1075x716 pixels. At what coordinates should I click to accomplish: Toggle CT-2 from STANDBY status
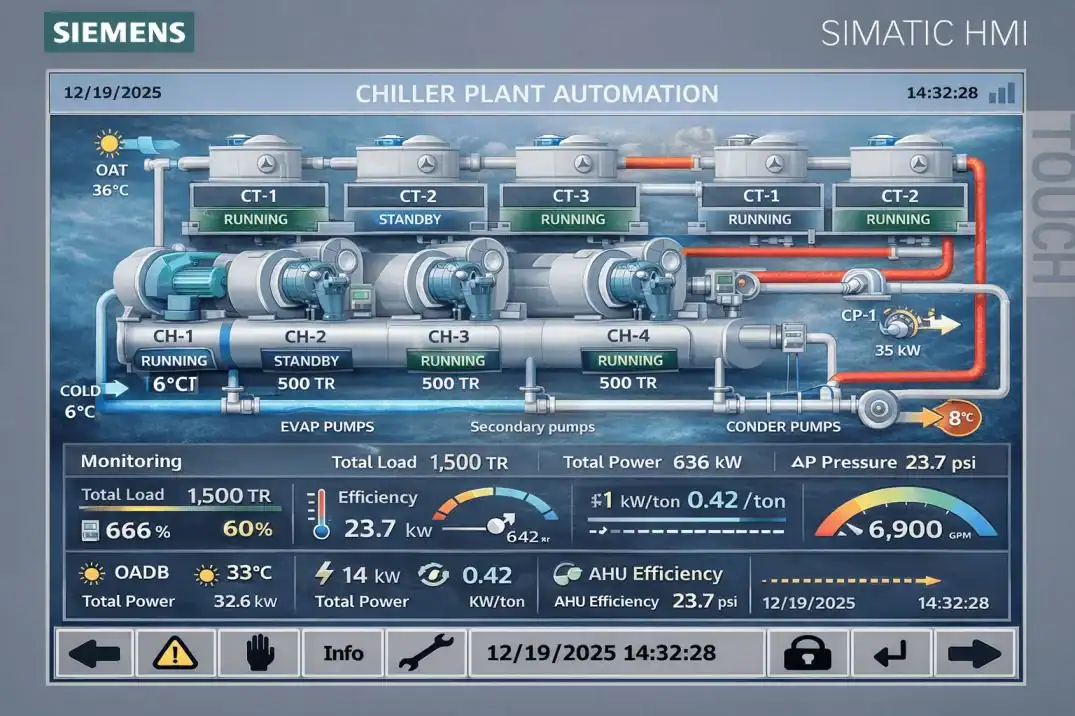[410, 219]
